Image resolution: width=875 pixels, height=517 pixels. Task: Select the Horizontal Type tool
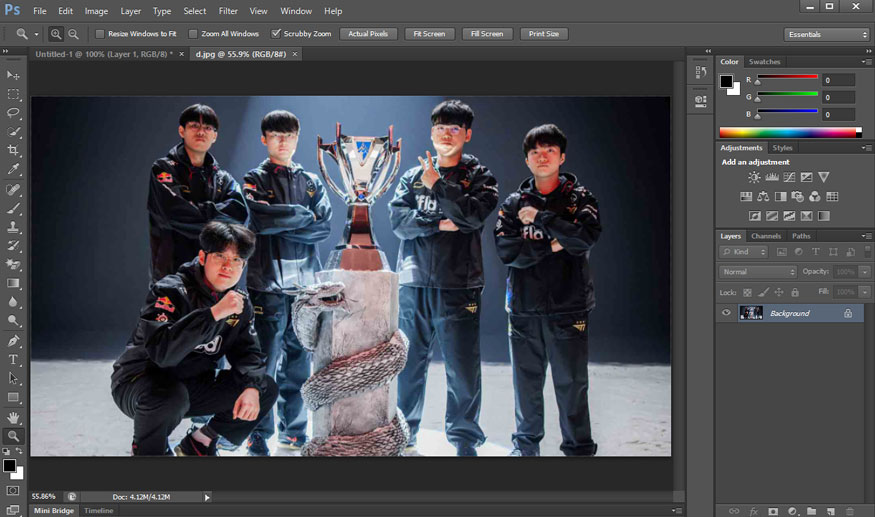coord(13,360)
